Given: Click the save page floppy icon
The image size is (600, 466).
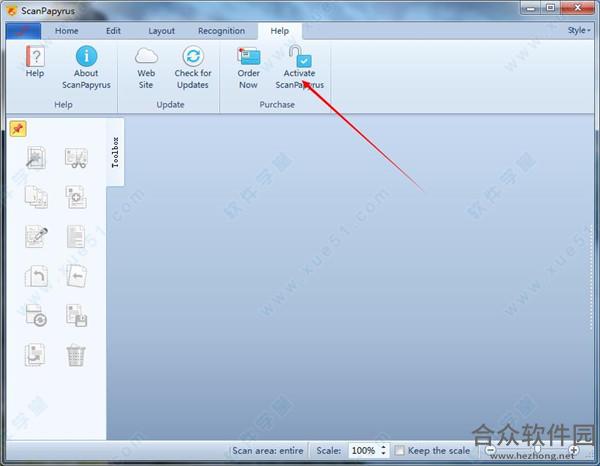Looking at the screenshot, I should (76, 315).
